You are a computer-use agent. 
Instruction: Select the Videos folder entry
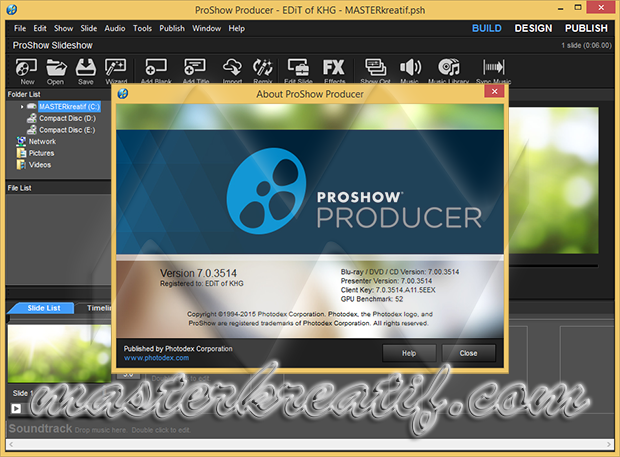click(x=40, y=164)
